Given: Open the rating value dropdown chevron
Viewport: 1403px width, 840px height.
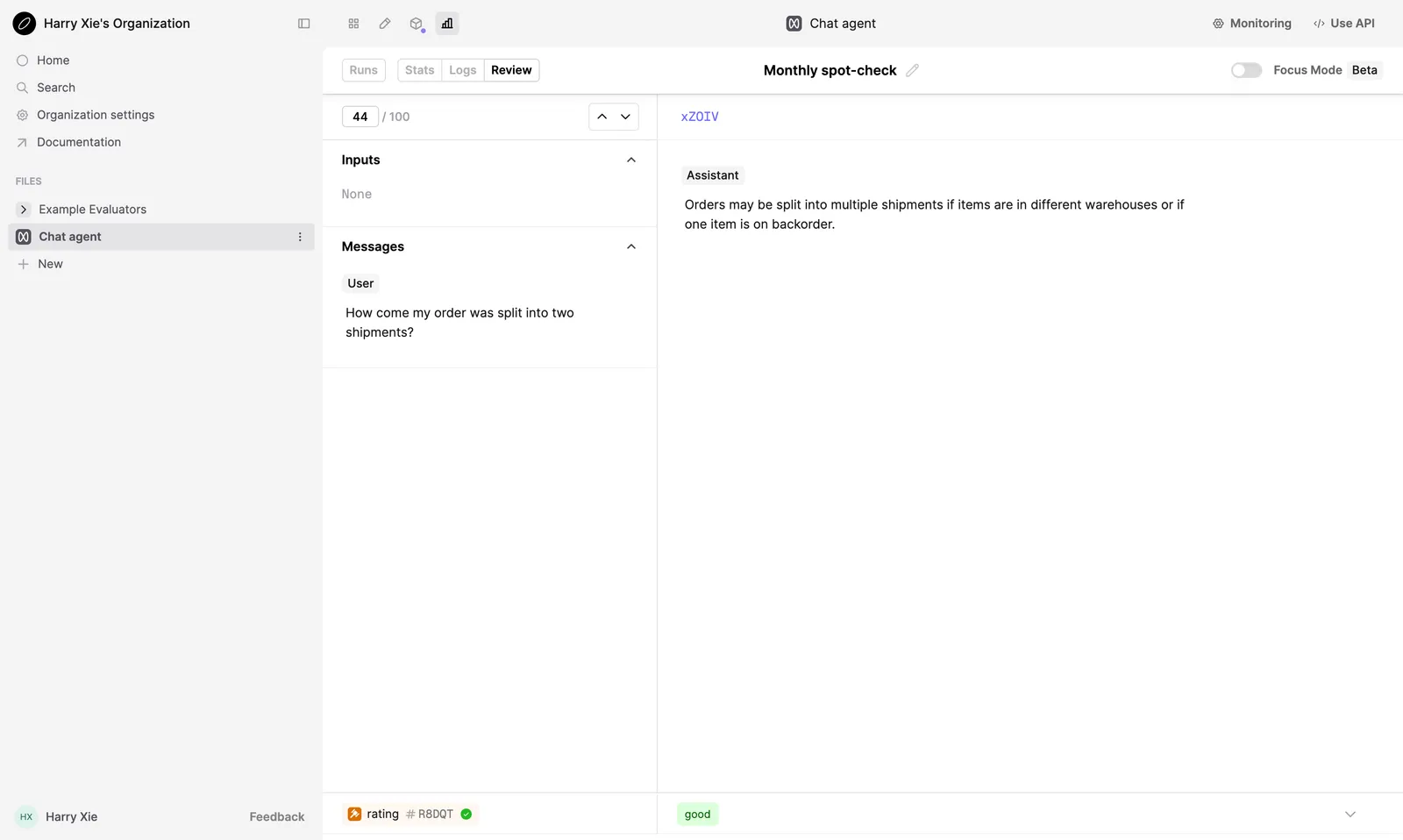Looking at the screenshot, I should coord(1350,815).
